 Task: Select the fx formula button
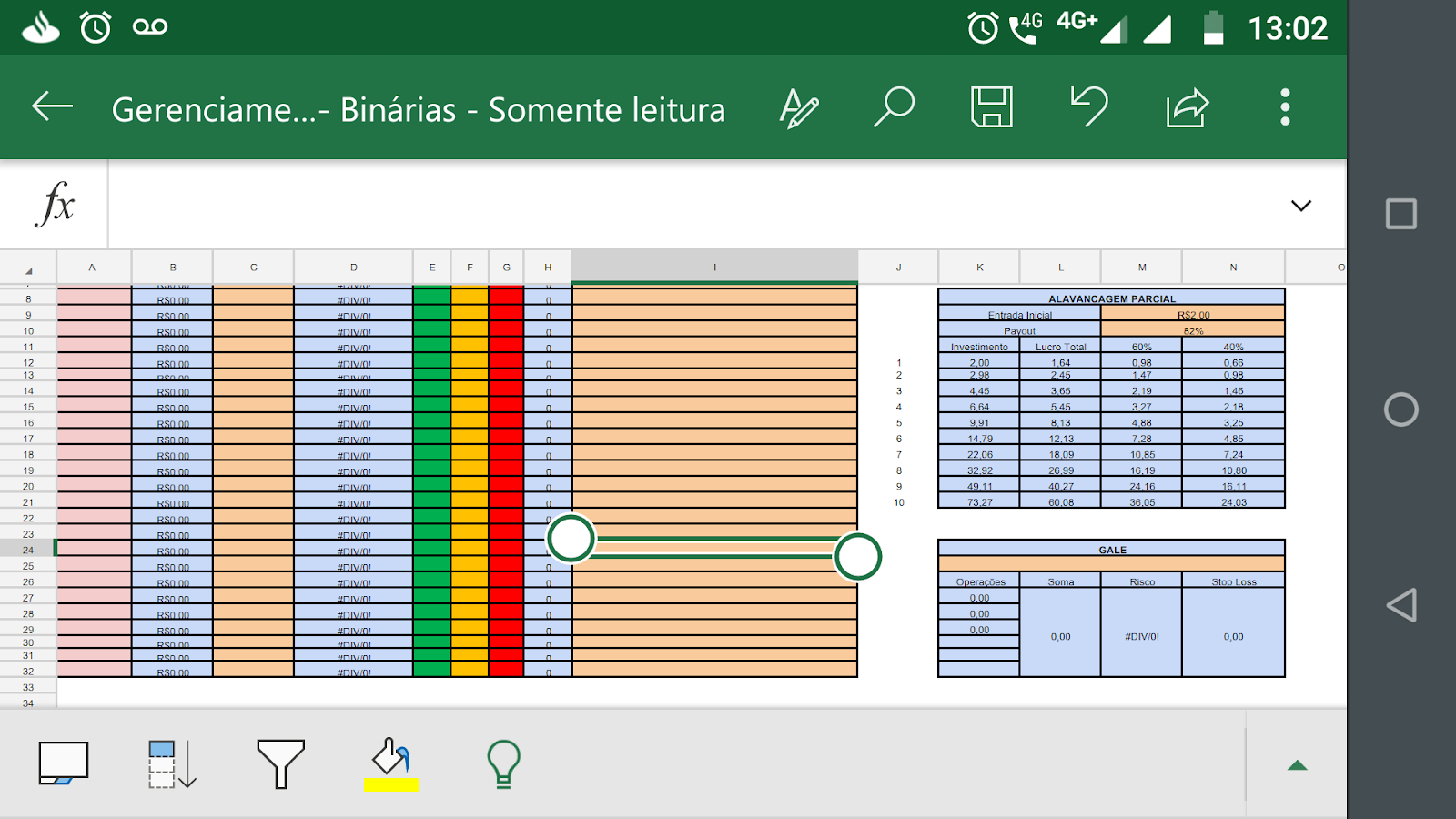point(56,204)
